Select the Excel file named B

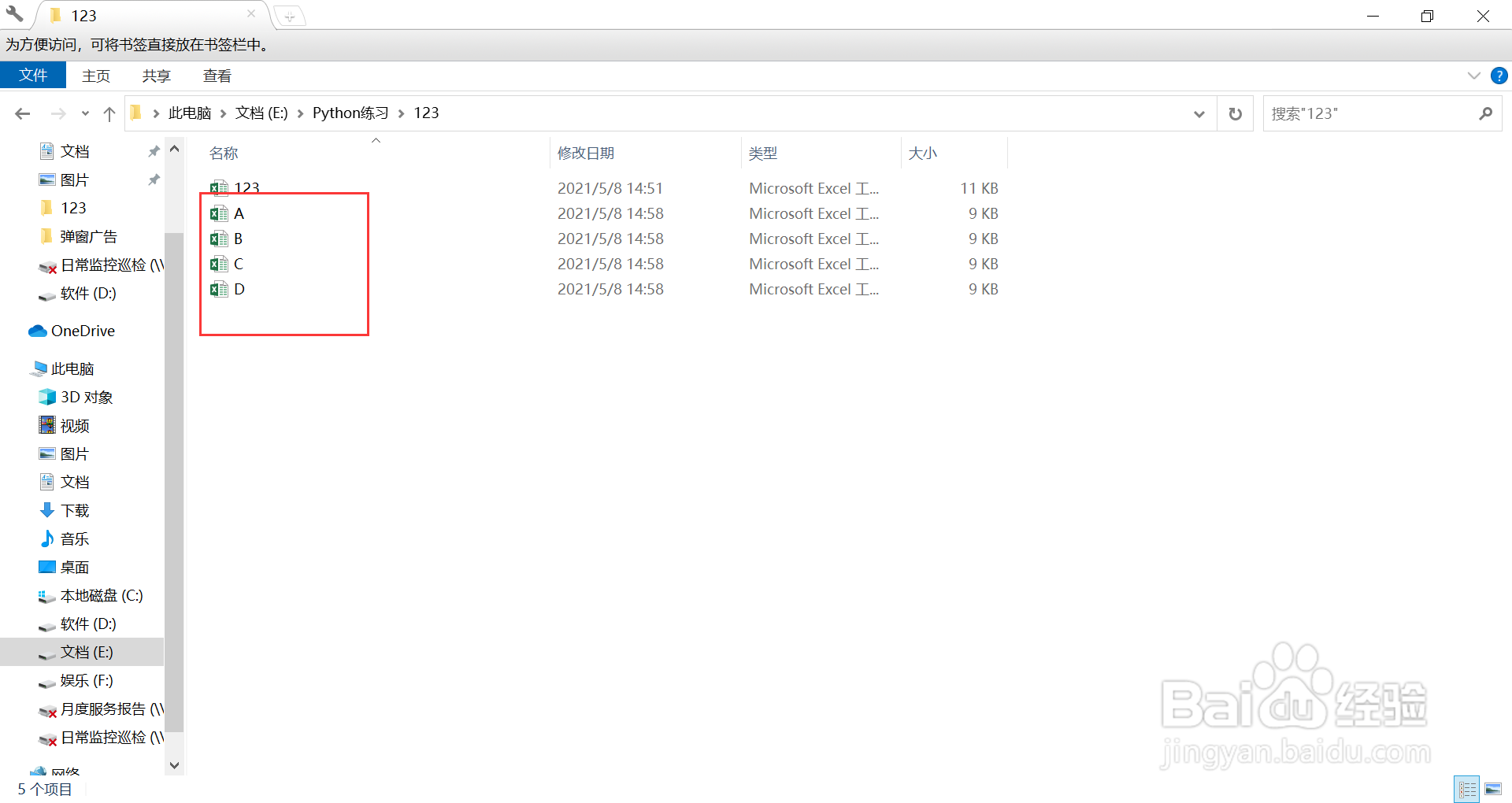click(x=227, y=239)
